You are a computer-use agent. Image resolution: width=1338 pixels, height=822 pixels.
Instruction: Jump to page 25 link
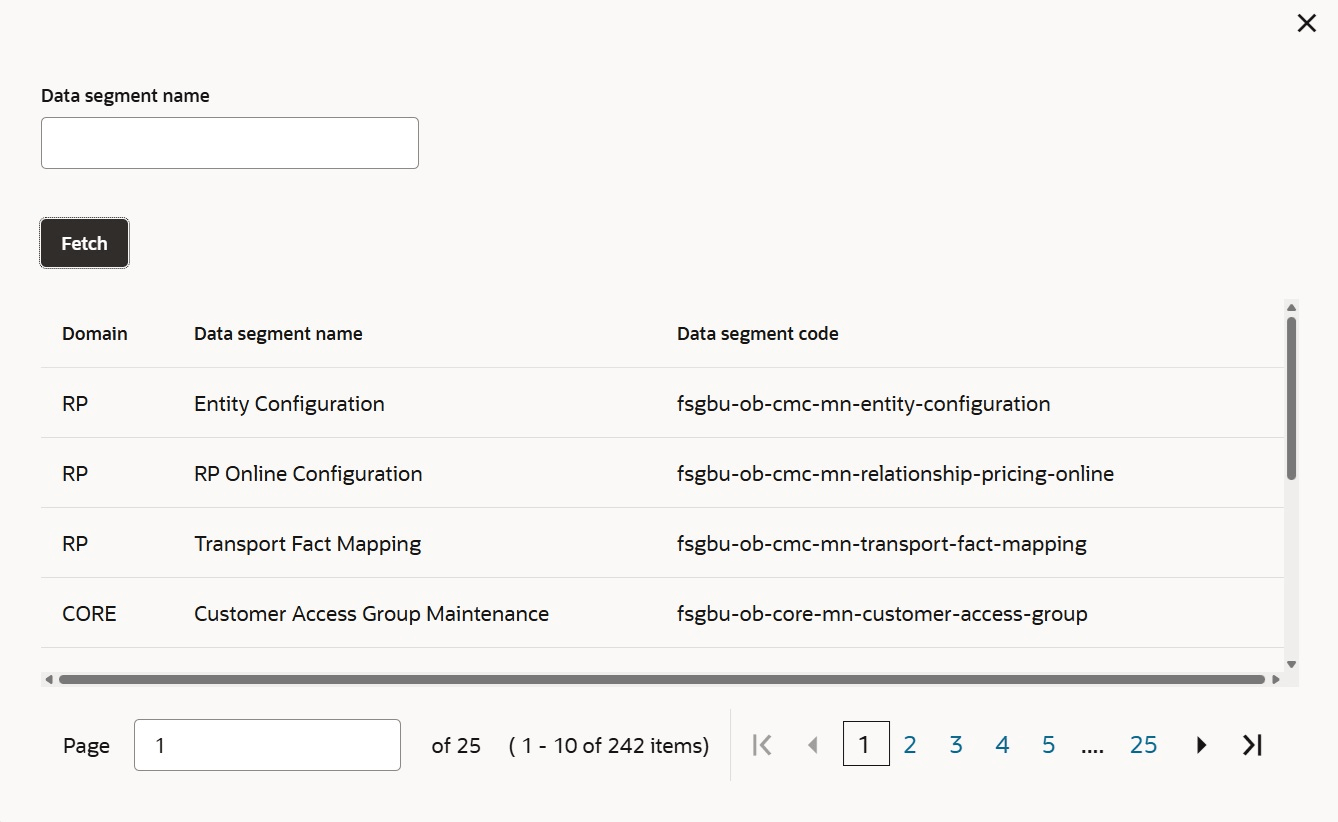[1143, 745]
